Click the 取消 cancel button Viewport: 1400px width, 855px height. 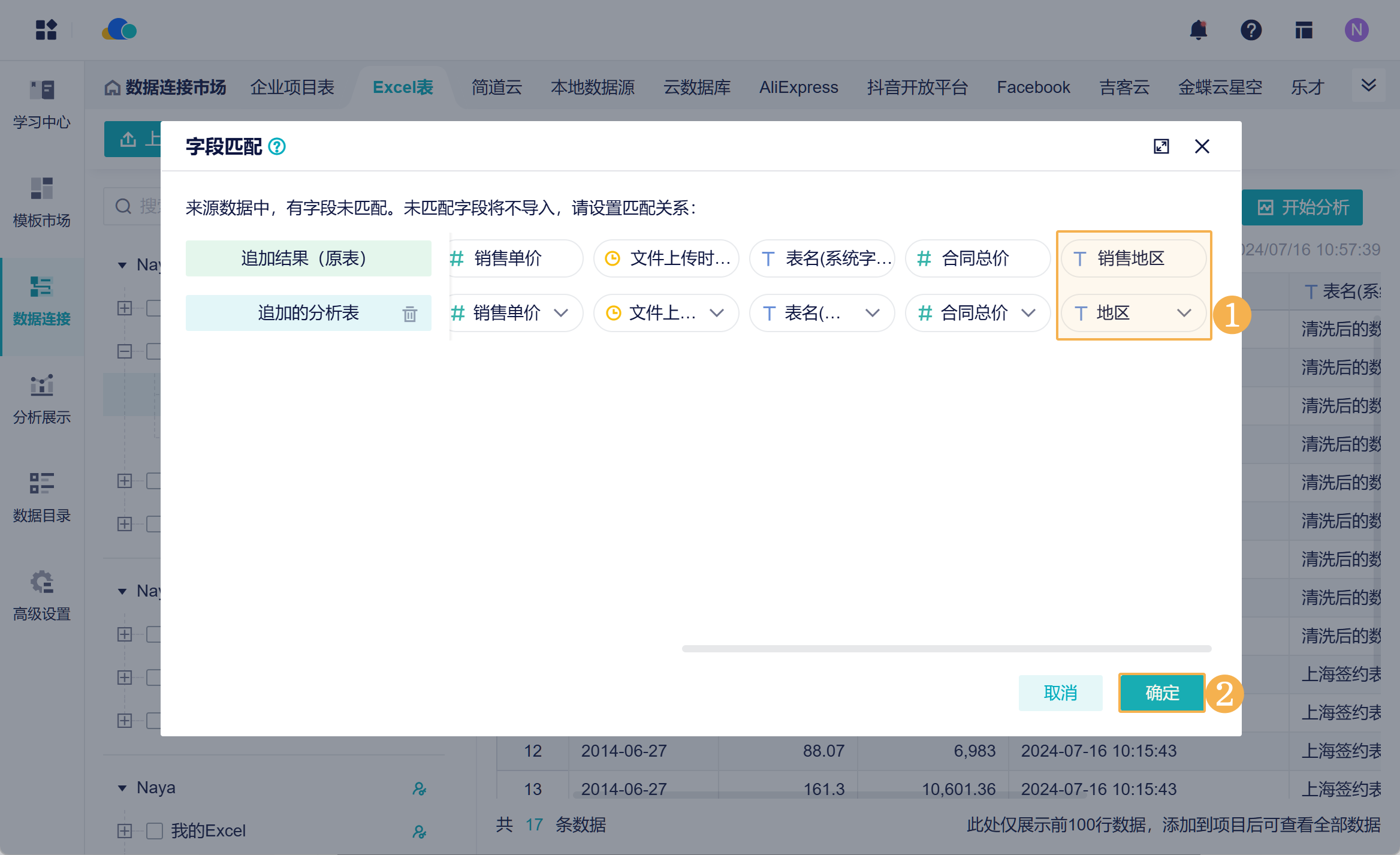[1060, 693]
